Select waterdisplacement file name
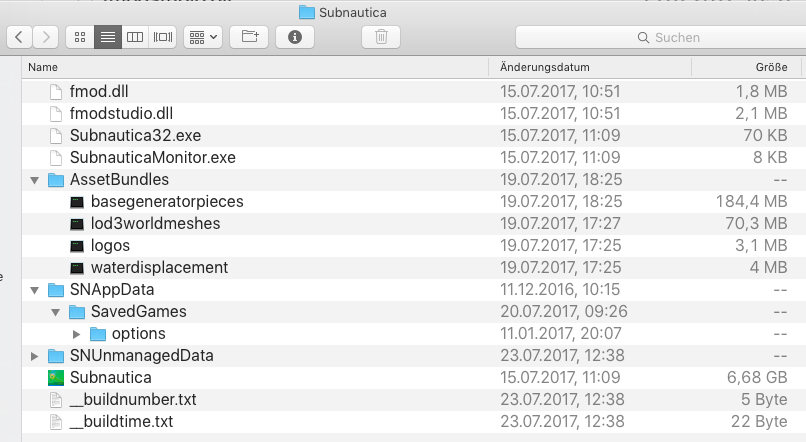This screenshot has width=806, height=442. coord(159,268)
